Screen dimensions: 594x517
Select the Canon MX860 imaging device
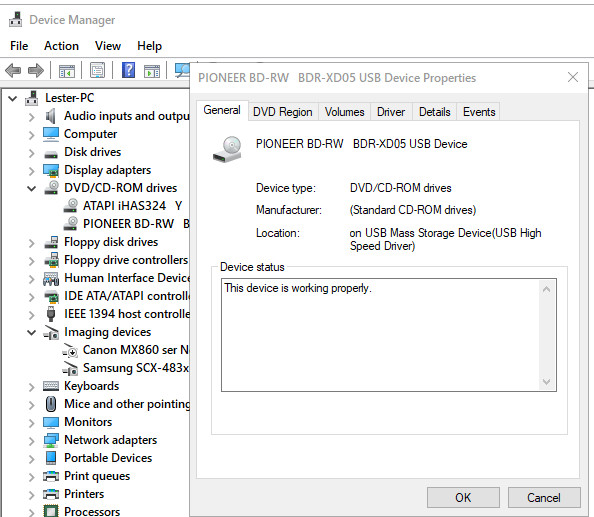(136, 350)
